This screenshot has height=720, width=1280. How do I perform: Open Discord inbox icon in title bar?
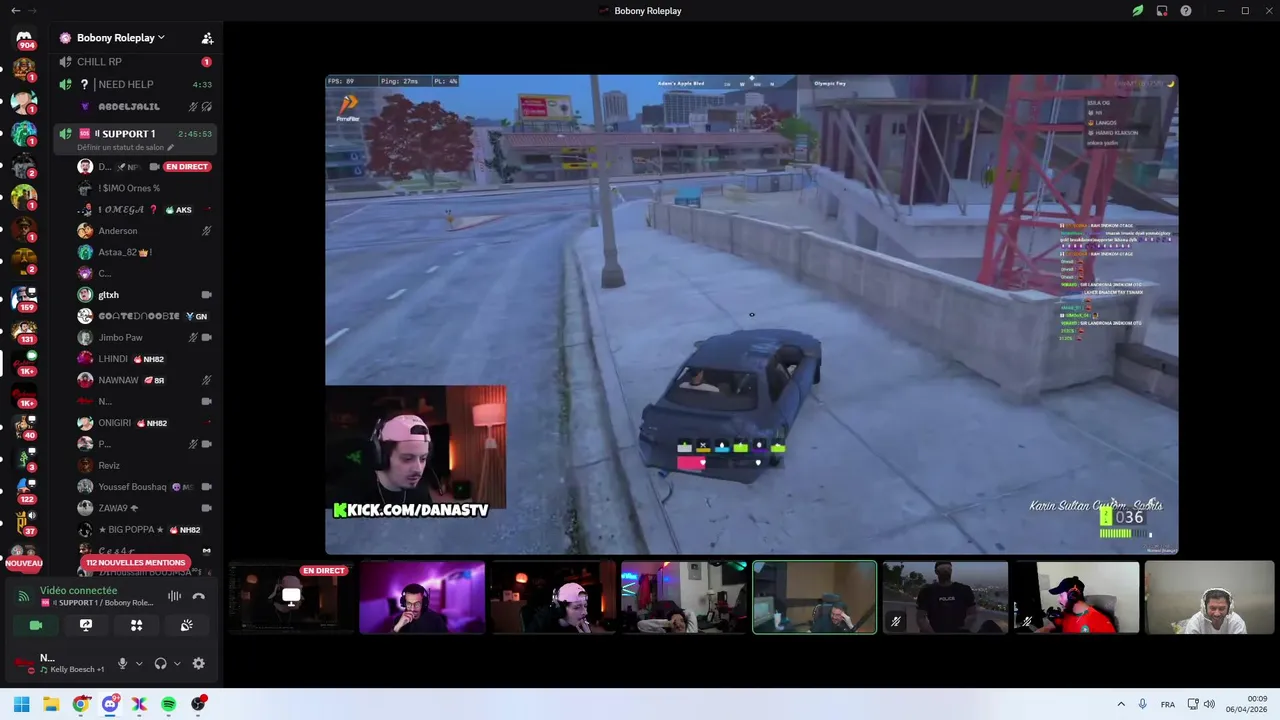(x=1162, y=10)
